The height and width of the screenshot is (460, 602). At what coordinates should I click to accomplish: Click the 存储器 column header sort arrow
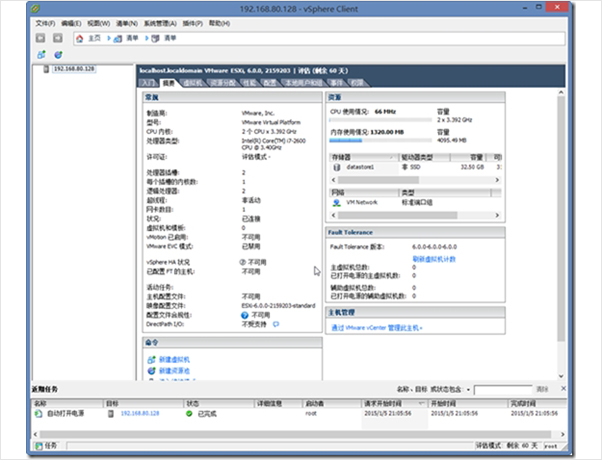click(391, 157)
